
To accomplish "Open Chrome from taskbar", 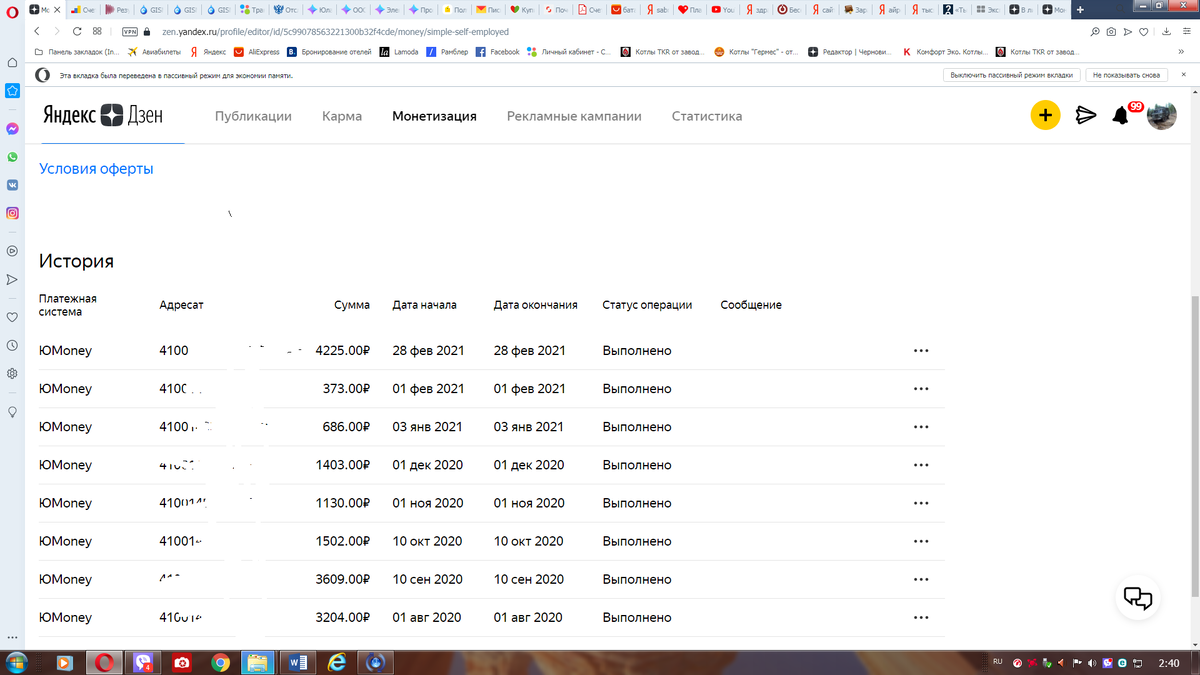I will coord(220,662).
